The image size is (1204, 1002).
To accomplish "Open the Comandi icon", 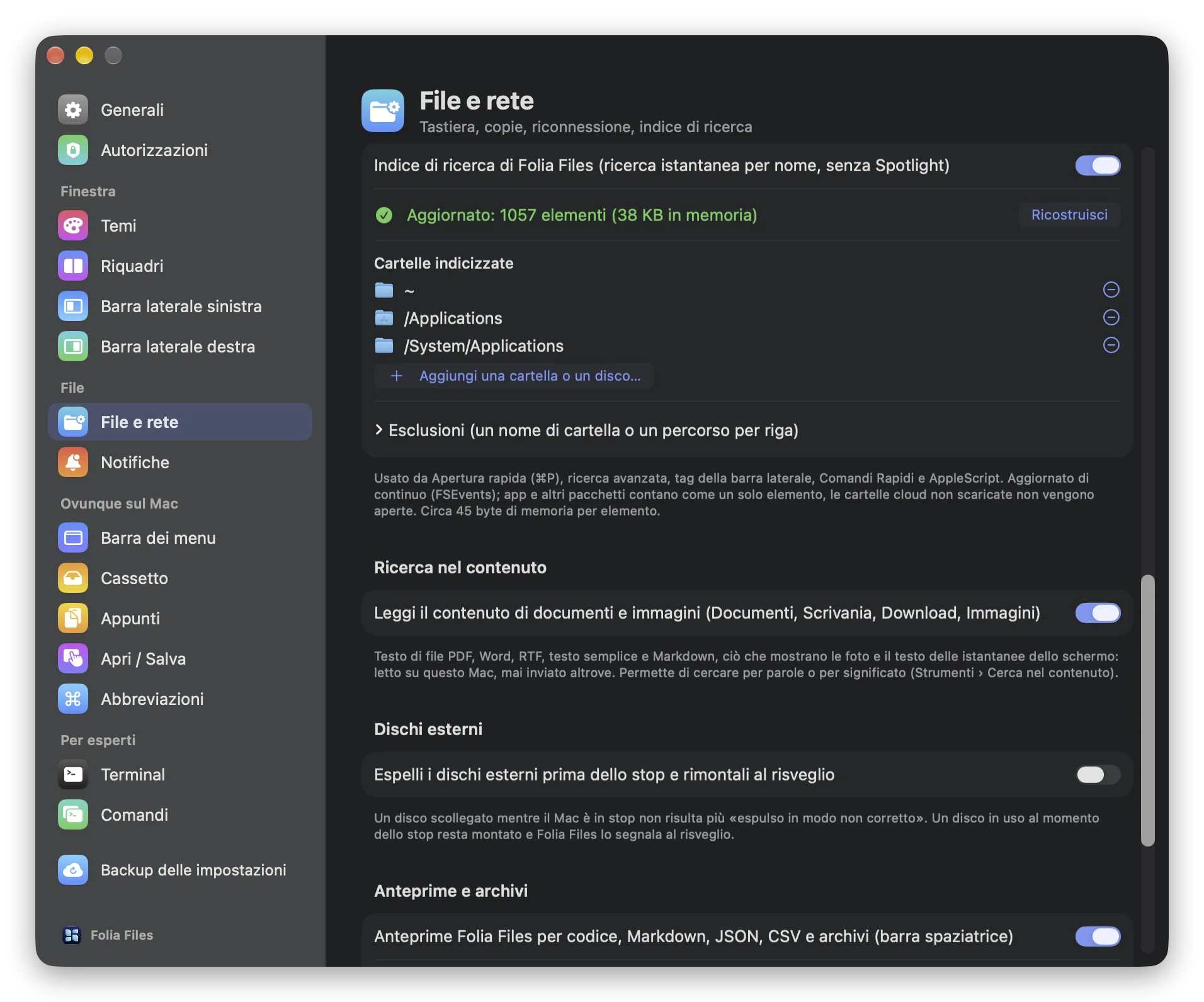I will pyautogui.click(x=73, y=815).
